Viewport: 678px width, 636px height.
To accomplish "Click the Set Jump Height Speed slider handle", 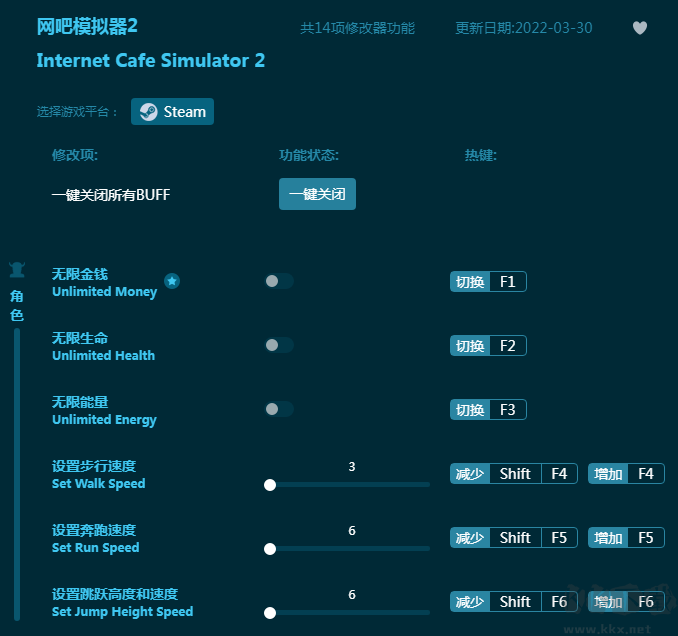I will coord(270,612).
